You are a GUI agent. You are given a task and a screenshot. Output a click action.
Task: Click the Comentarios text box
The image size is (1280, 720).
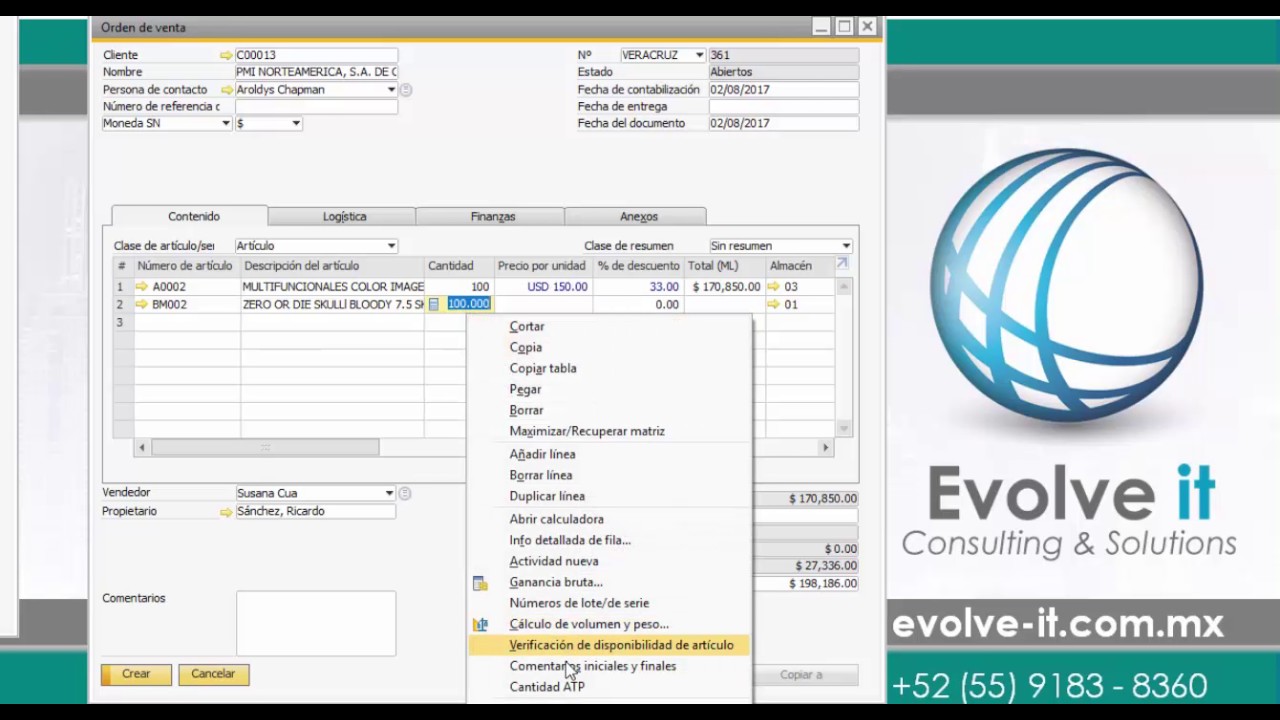click(316, 623)
